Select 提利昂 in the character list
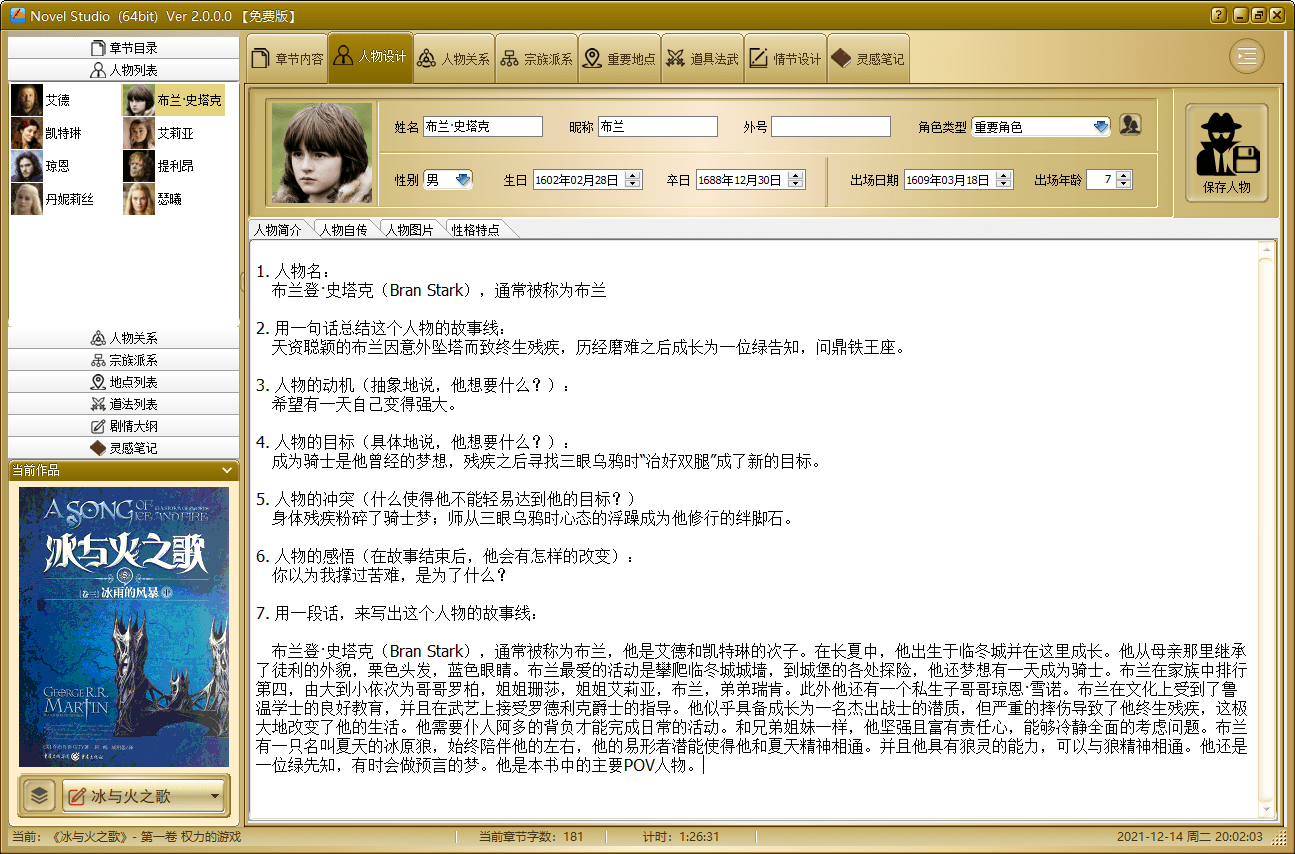 (175, 165)
